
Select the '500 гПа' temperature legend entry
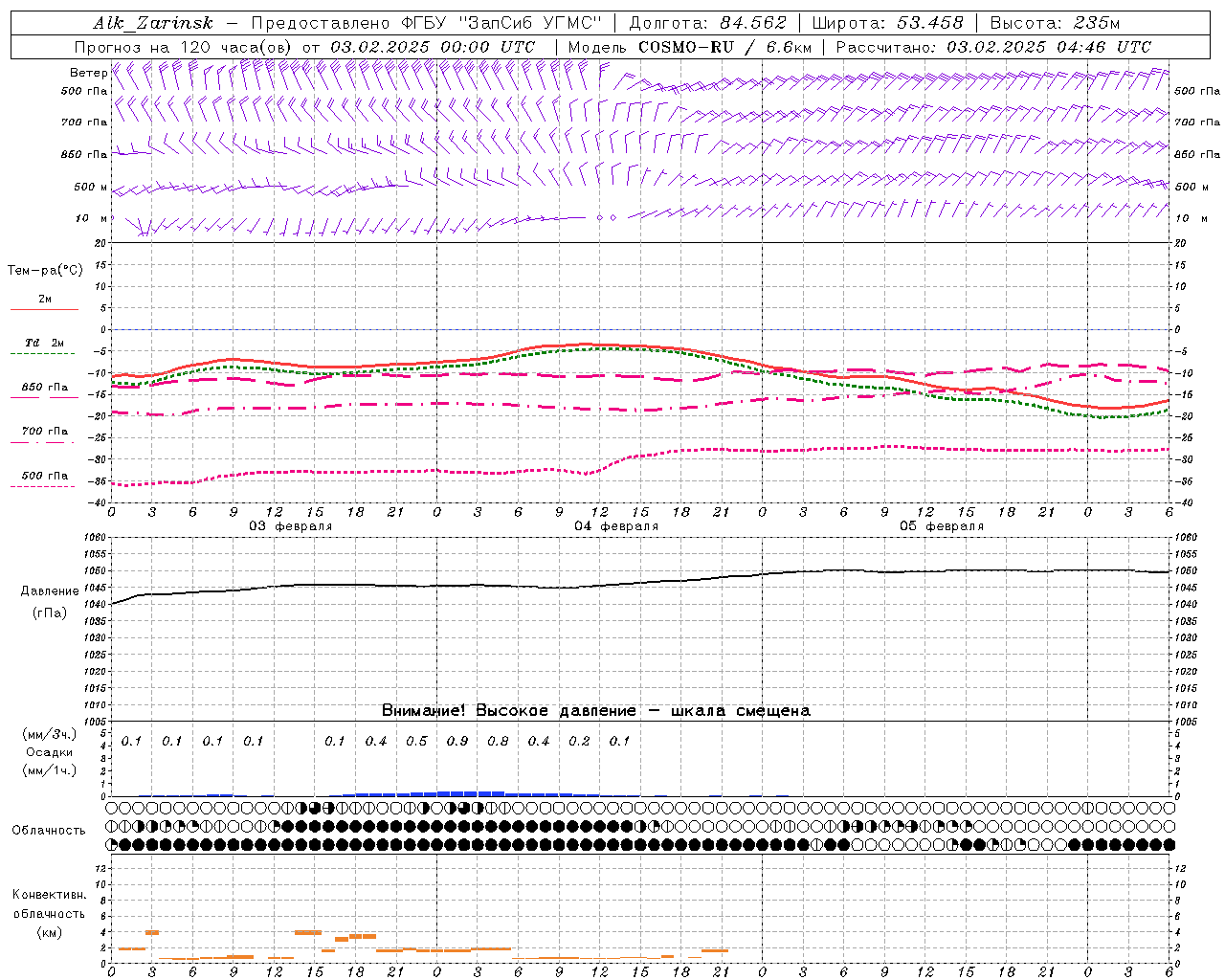click(x=45, y=475)
